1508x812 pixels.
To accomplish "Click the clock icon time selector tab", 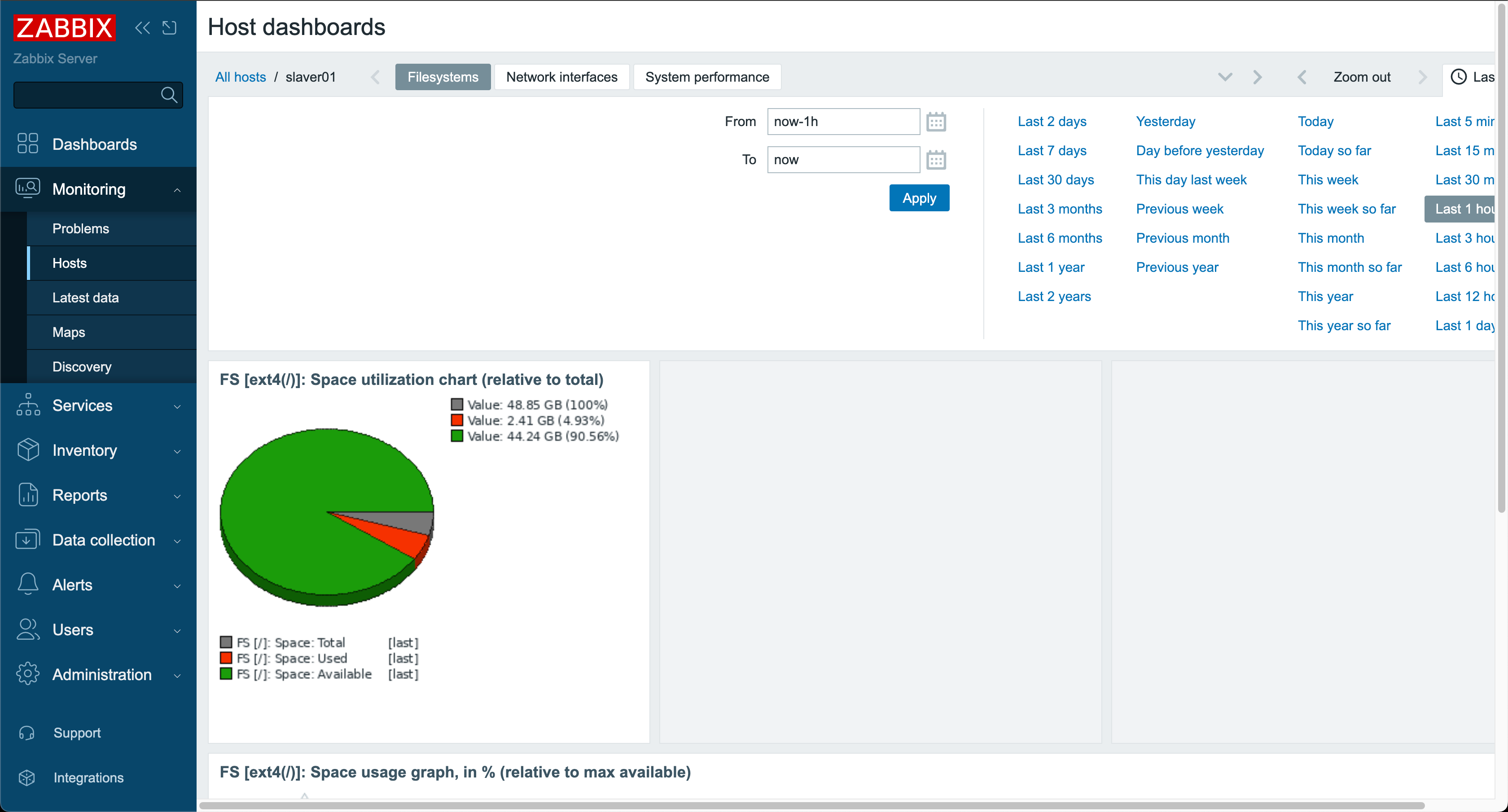I will pyautogui.click(x=1458, y=77).
